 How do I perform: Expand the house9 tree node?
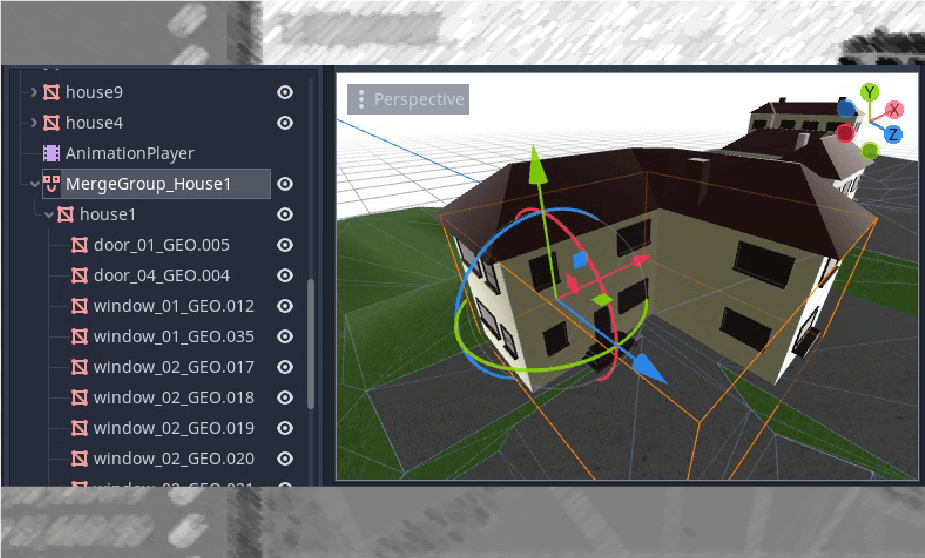click(34, 92)
